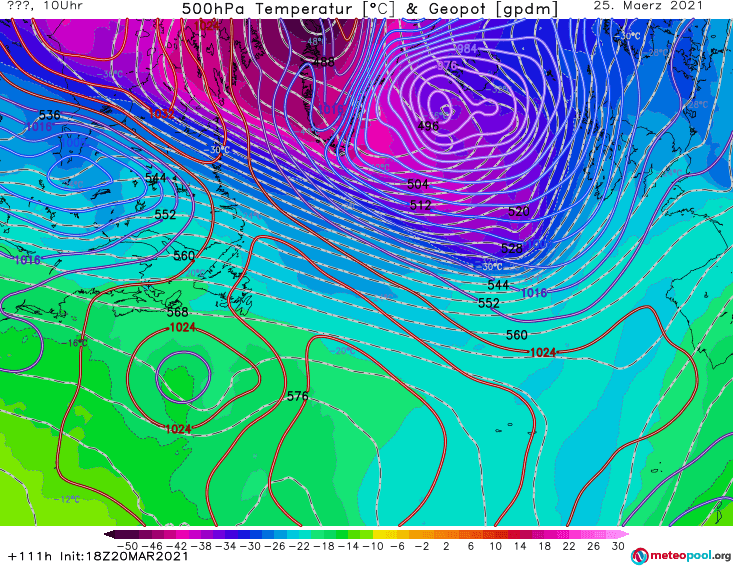Viewport: 733px width, 566px height.
Task: Click the '-12°C' temperature label
Action: 67,500
